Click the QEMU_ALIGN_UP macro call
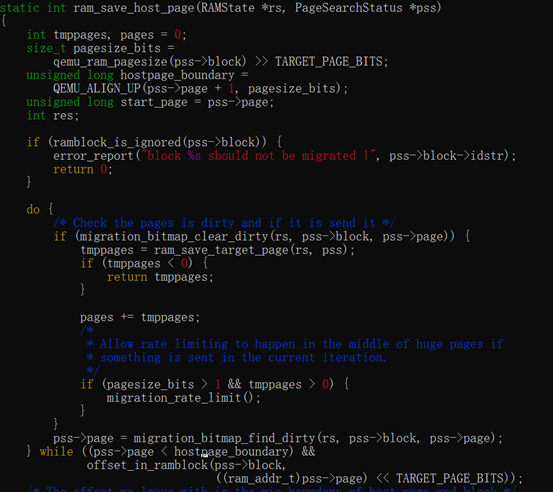Image resolution: width=553 pixels, height=492 pixels. point(97,89)
